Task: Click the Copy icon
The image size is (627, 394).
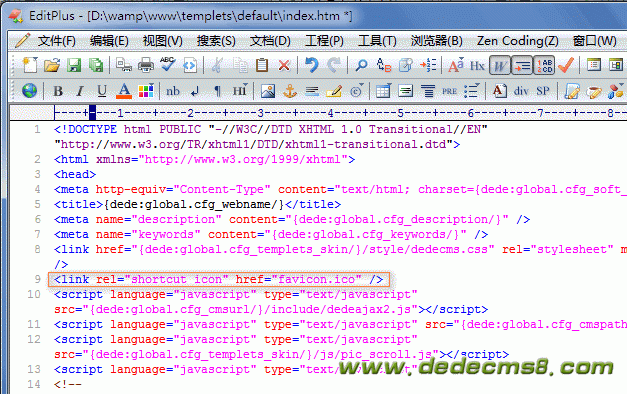Action: point(240,65)
